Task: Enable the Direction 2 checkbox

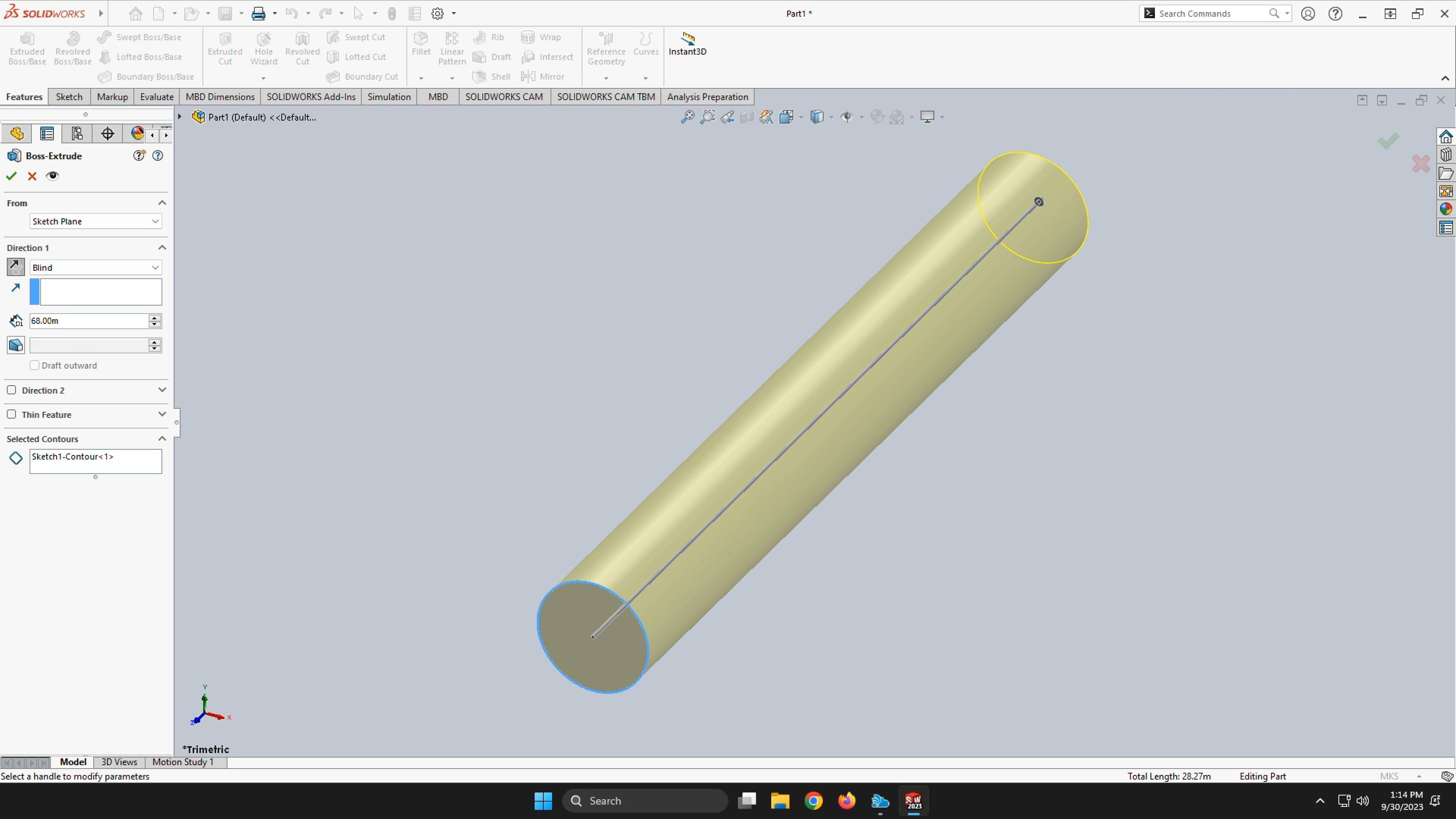Action: click(11, 390)
